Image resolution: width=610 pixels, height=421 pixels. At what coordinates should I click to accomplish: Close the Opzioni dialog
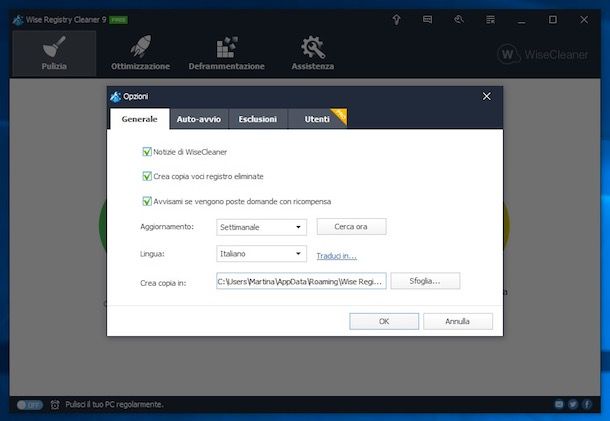click(486, 96)
